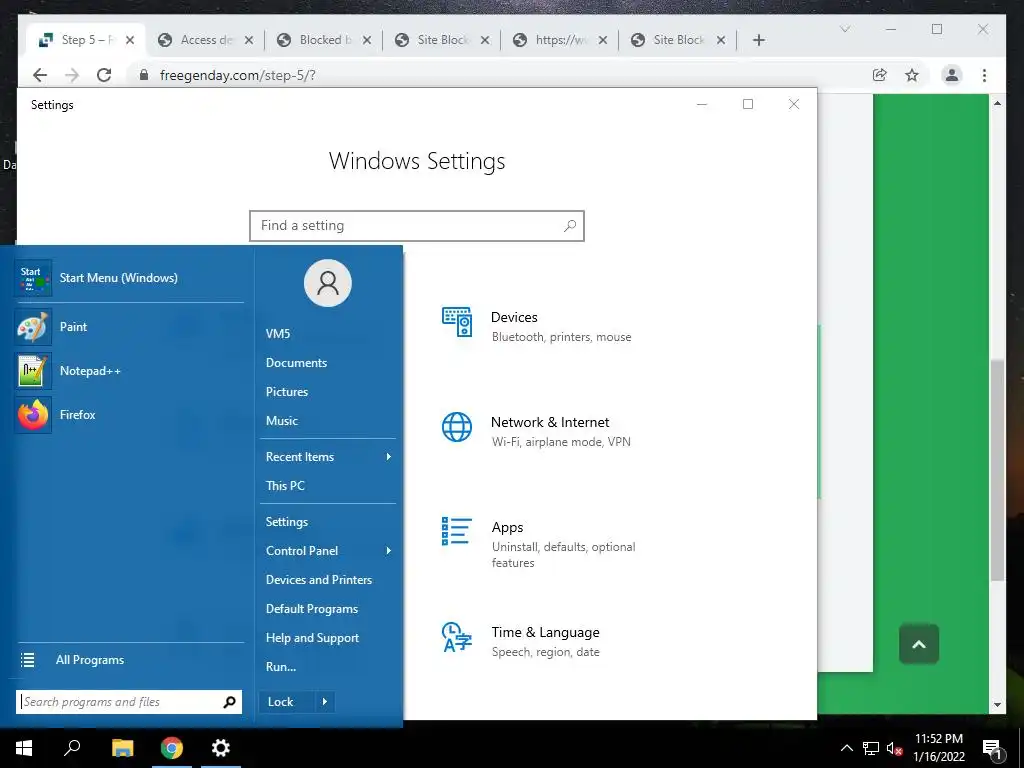Click the search magnifier in start menu
Image resolution: width=1024 pixels, height=768 pixels.
[x=229, y=702]
